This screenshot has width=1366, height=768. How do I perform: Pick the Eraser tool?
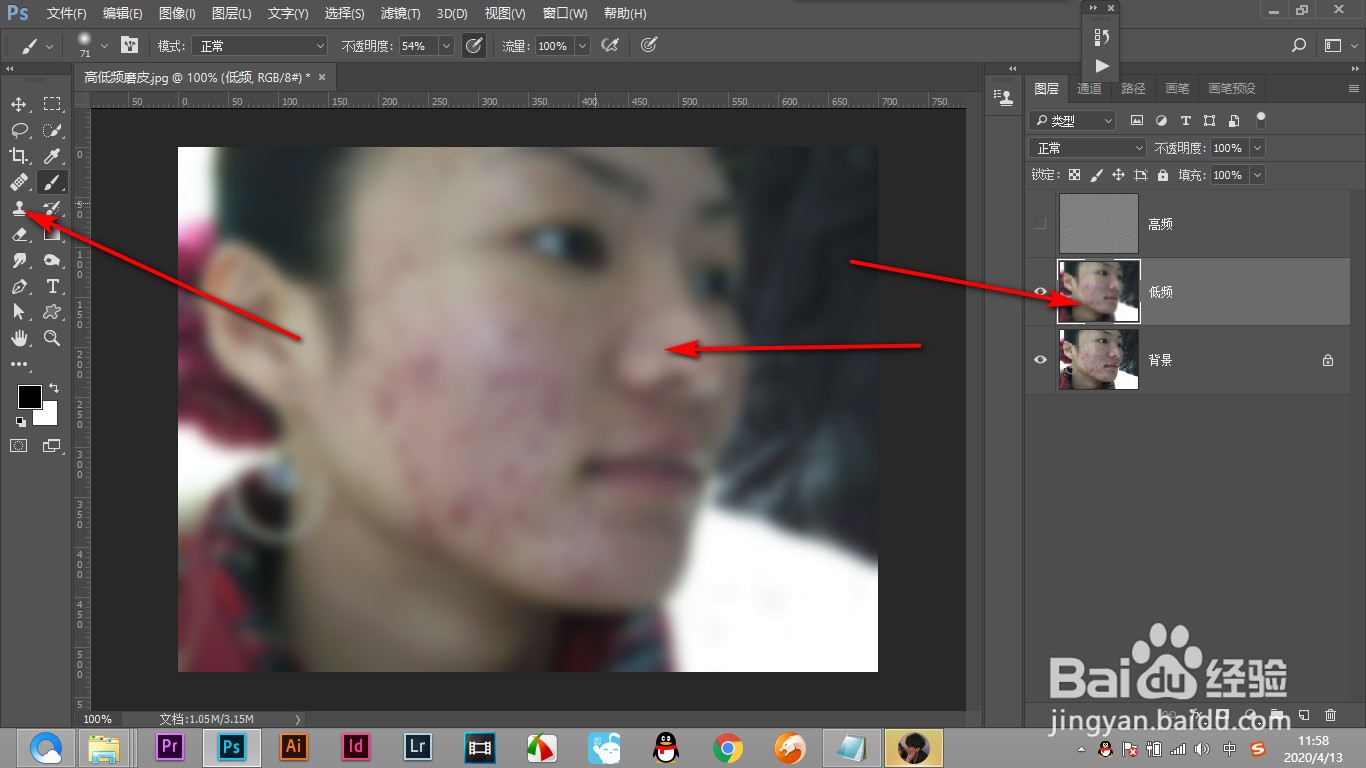pyautogui.click(x=18, y=235)
